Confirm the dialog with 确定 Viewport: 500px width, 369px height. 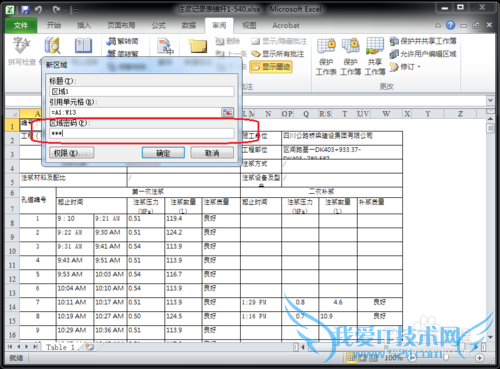point(163,153)
